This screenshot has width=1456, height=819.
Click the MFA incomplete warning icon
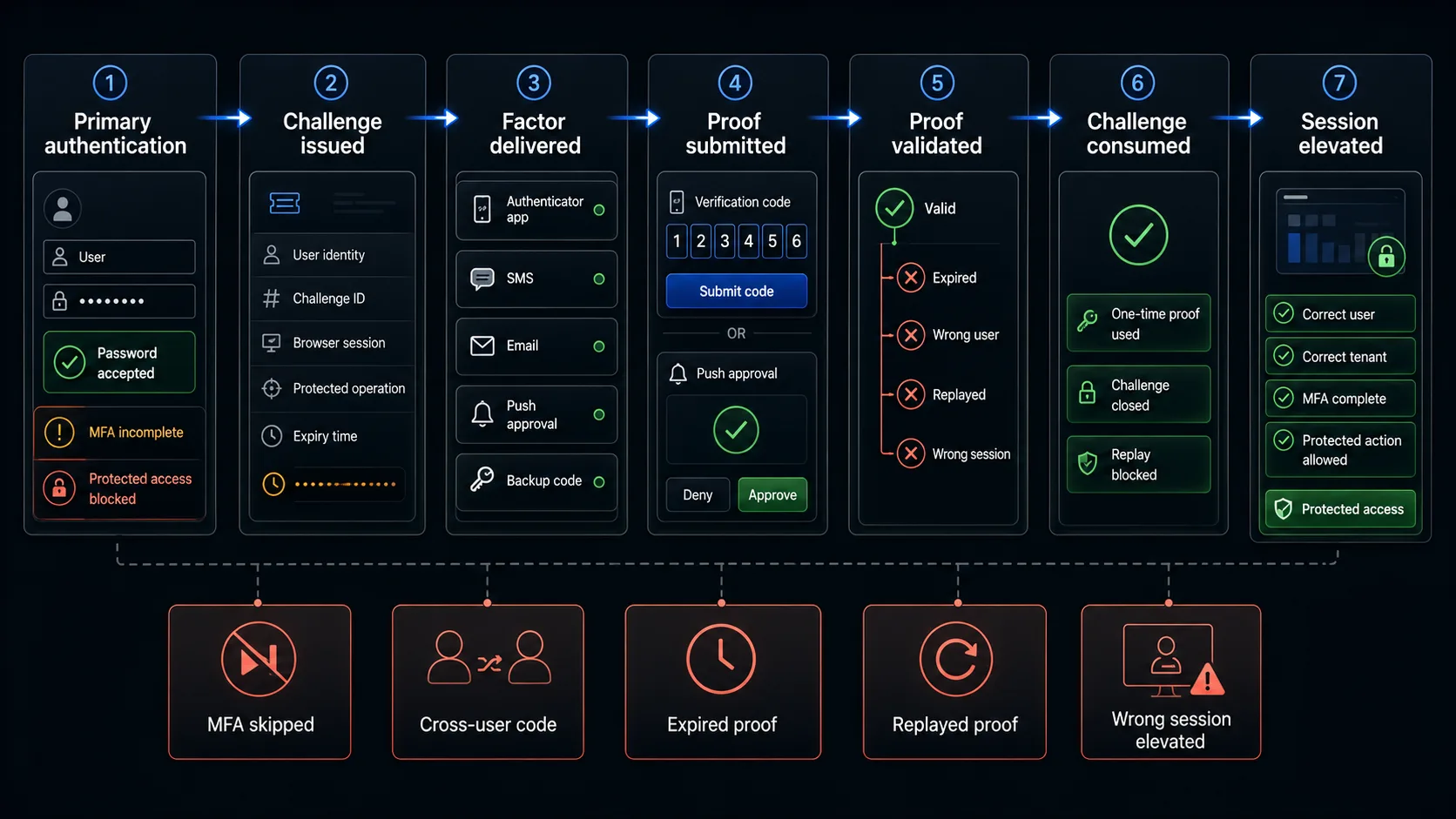[59, 432]
